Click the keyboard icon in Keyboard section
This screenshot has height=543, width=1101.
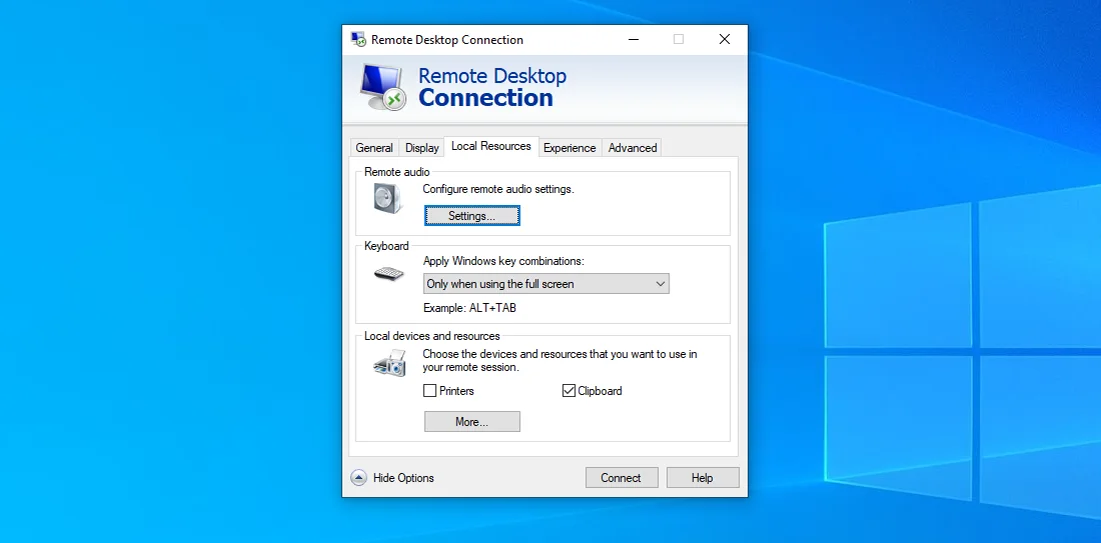click(x=389, y=273)
